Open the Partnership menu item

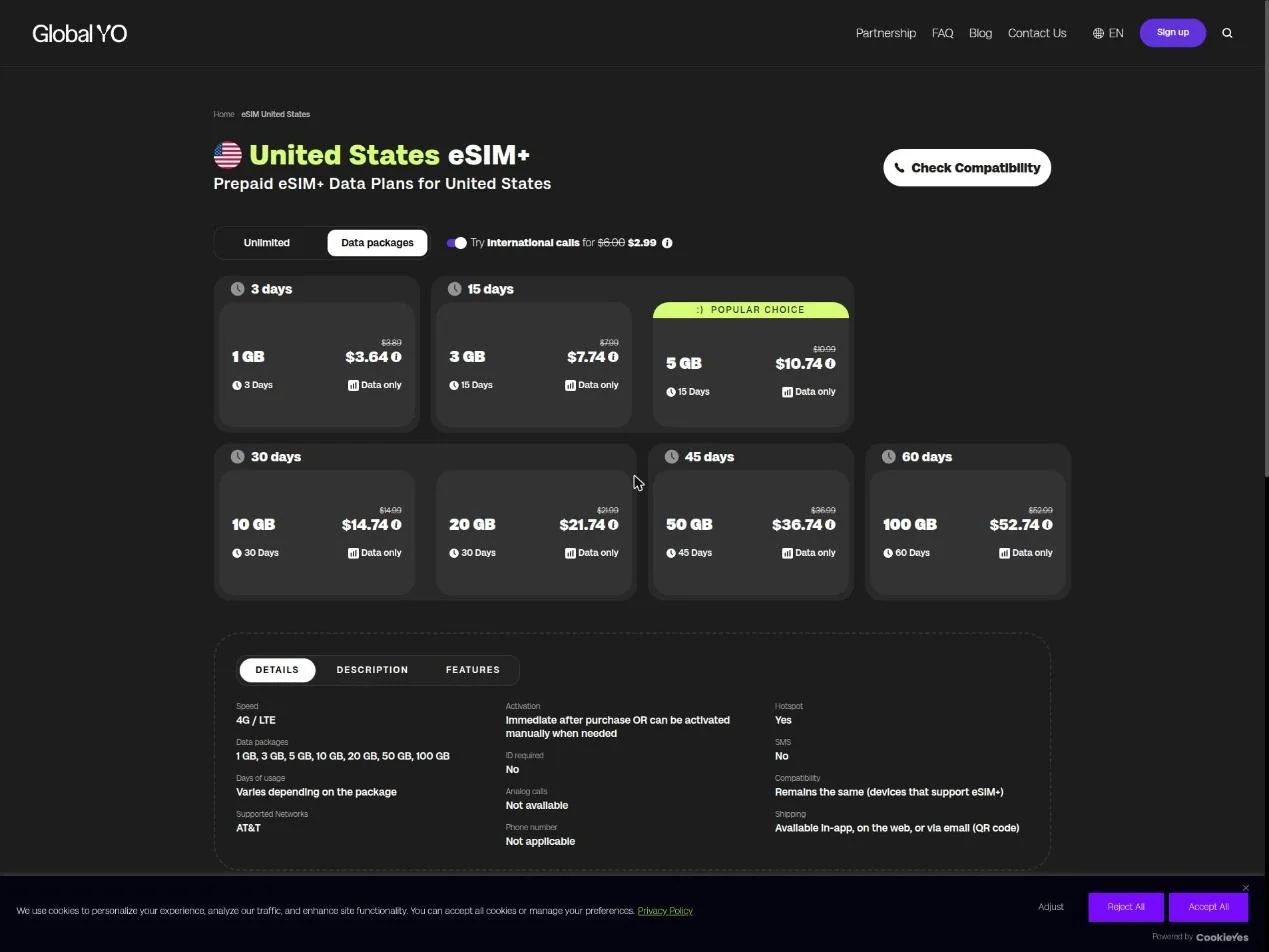click(886, 33)
